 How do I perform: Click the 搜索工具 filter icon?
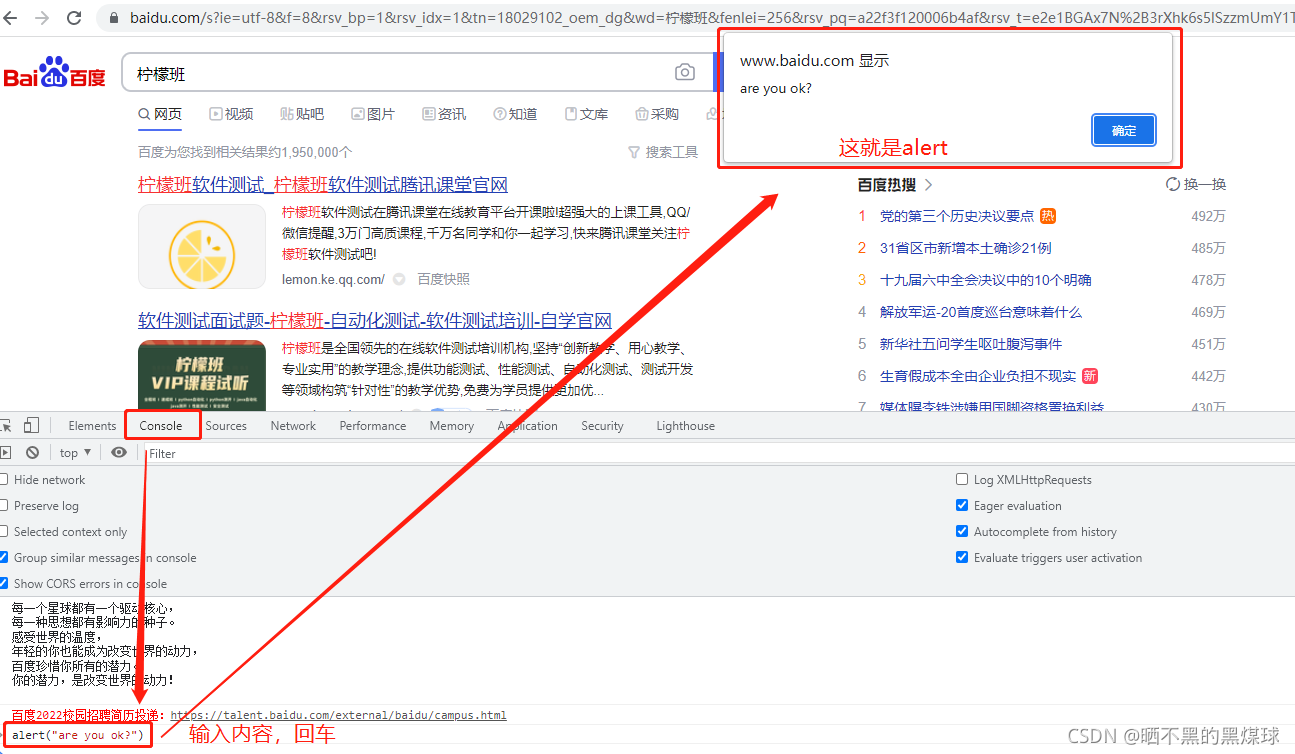point(634,152)
